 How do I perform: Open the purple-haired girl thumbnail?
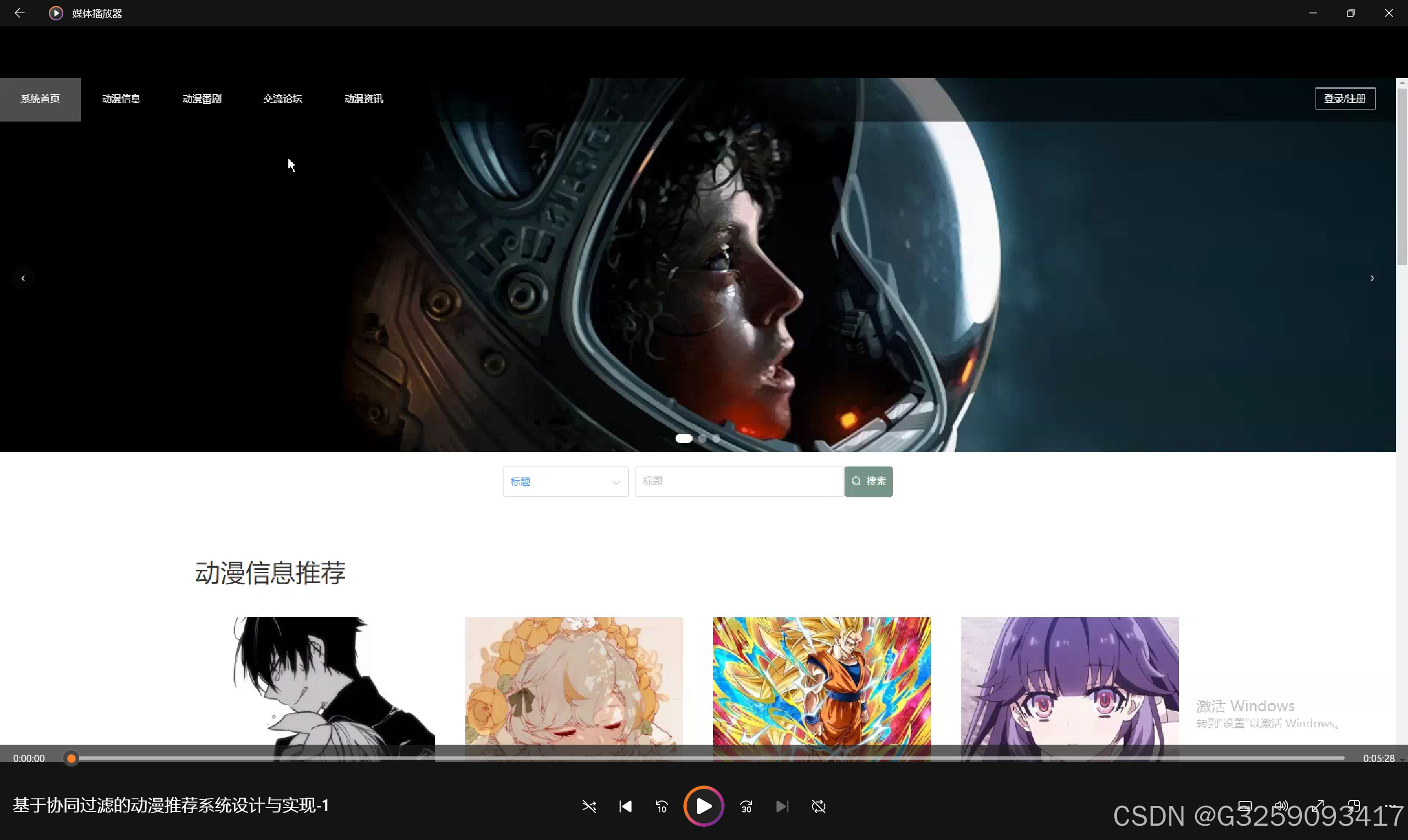1070,689
